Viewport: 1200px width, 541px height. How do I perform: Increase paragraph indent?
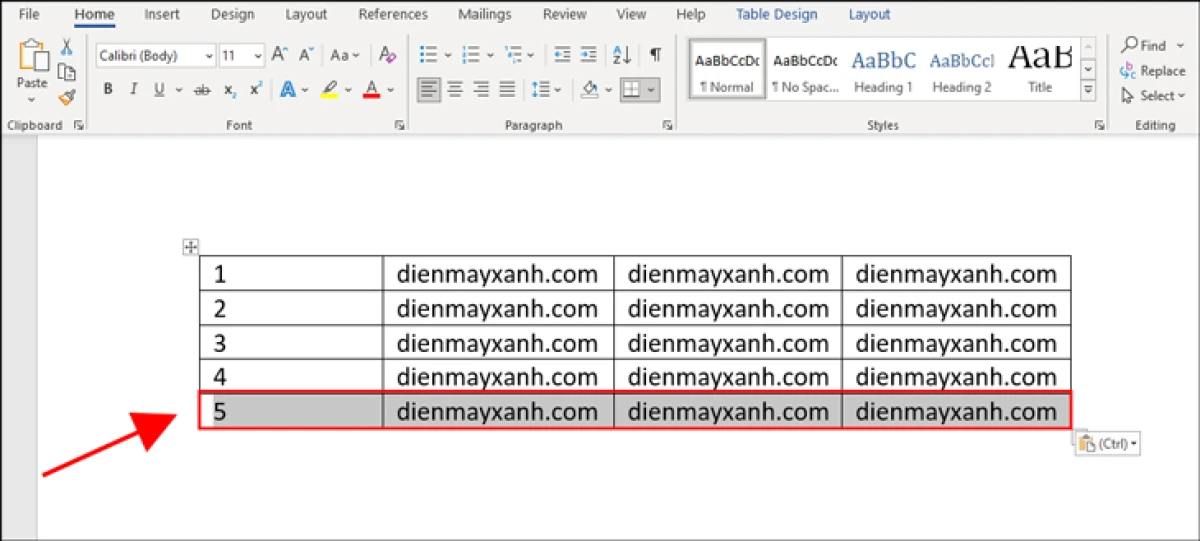590,55
